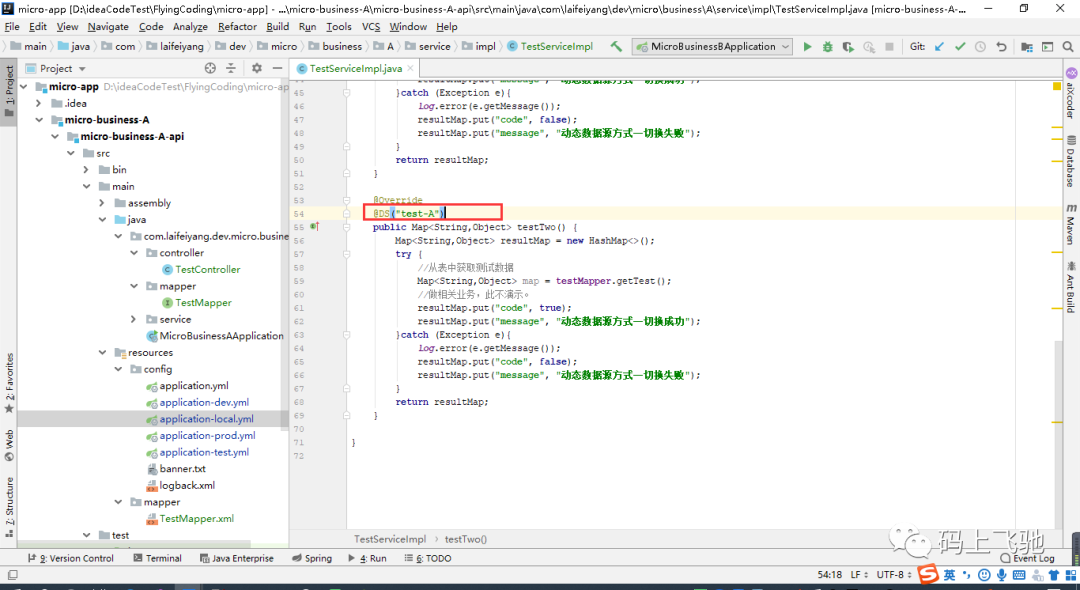Viewport: 1080px width, 590px height.
Task: Click testTwo() in editor breadcrumb
Action: click(466, 539)
